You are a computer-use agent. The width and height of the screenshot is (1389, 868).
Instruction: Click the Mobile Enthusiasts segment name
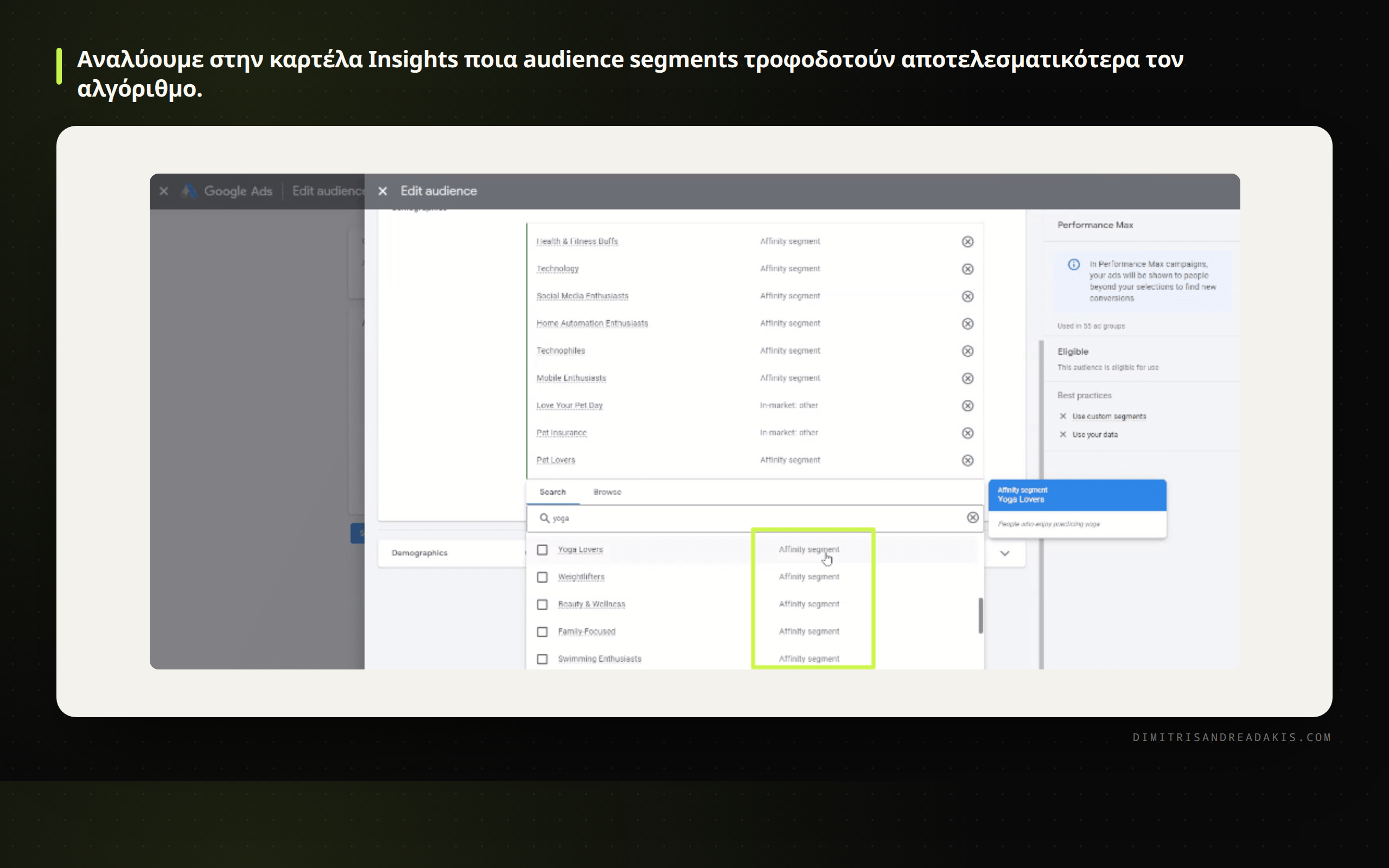pos(571,378)
